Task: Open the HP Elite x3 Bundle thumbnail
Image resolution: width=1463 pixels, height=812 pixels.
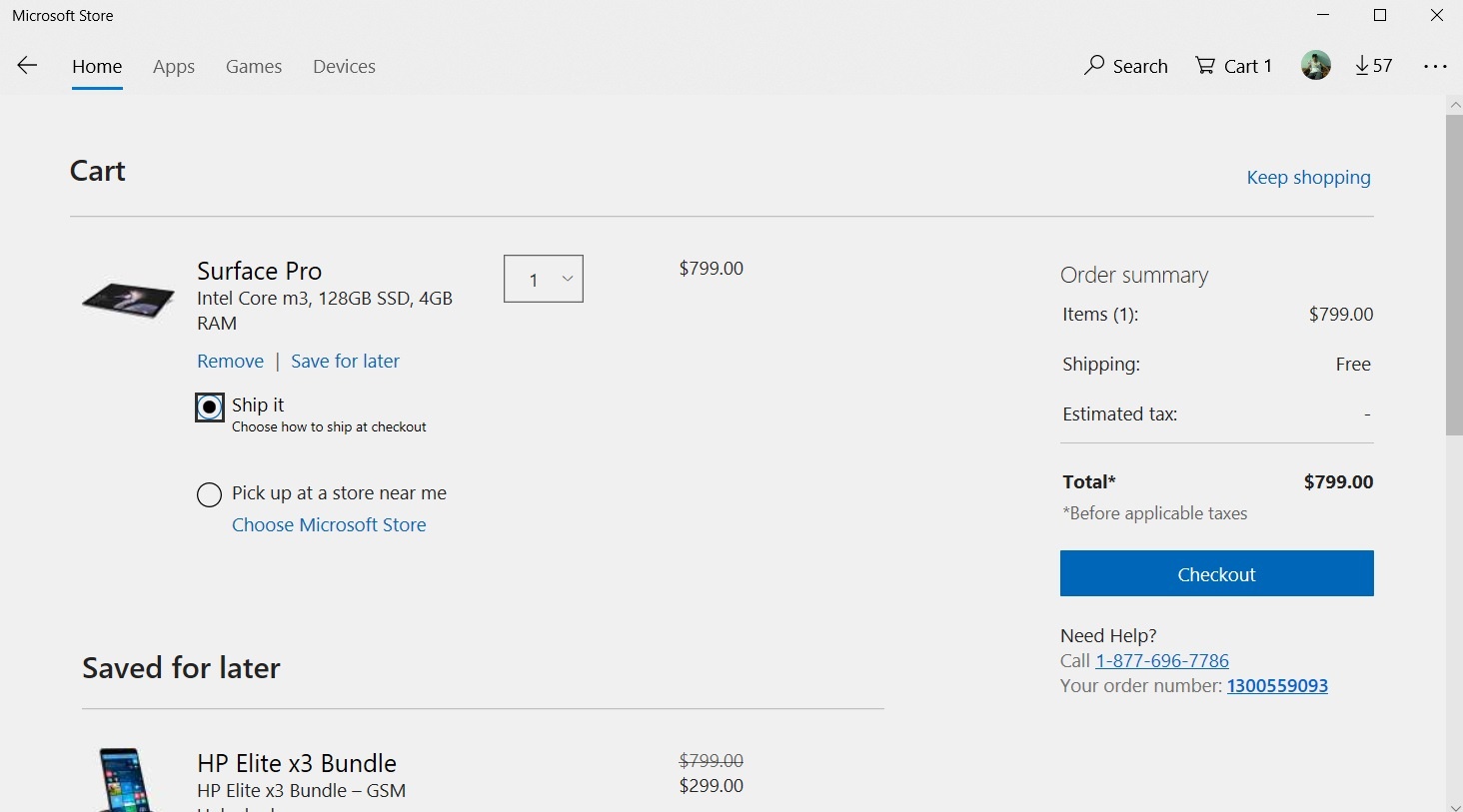Action: click(x=124, y=779)
